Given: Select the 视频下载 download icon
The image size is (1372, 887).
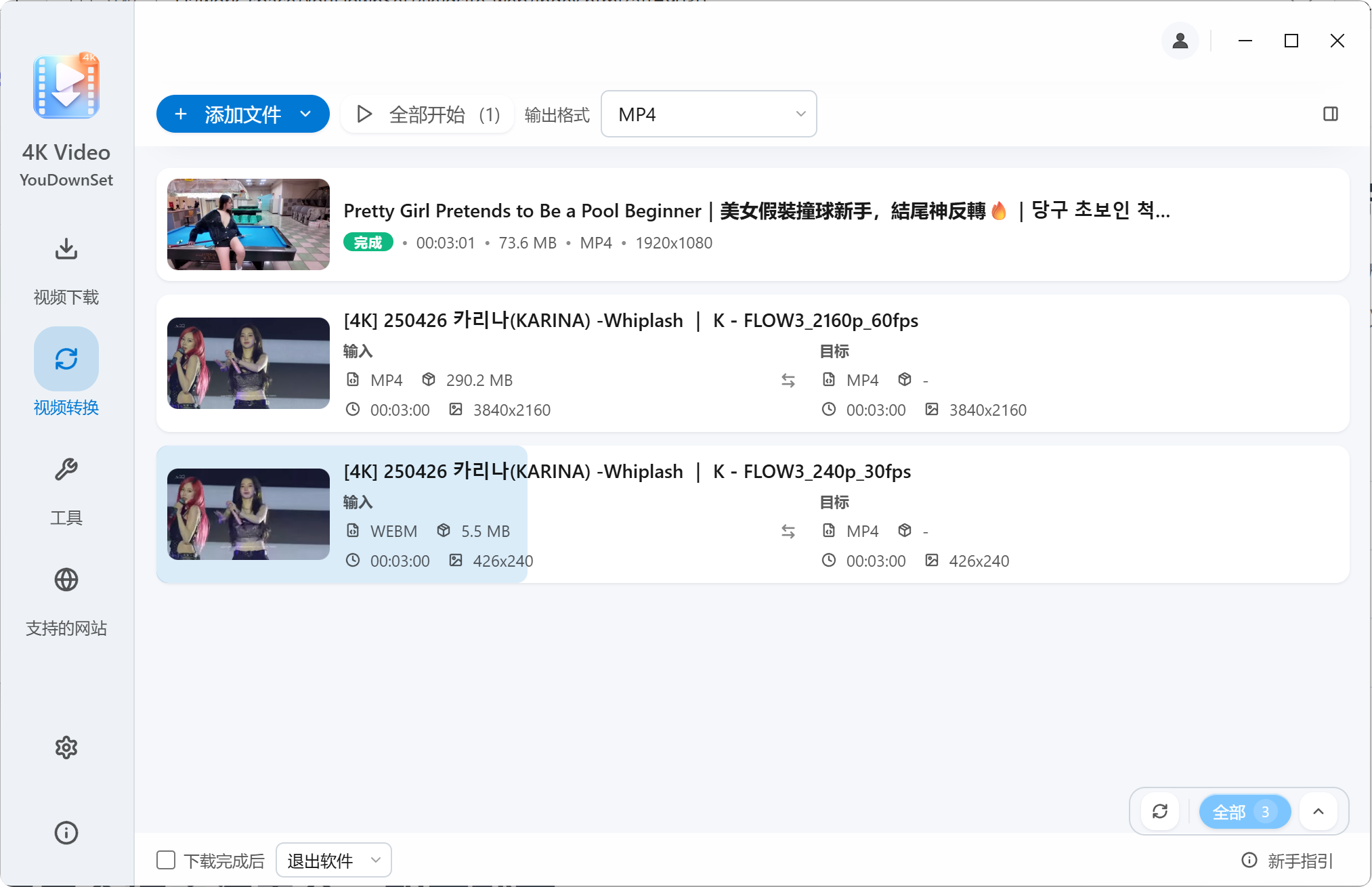Looking at the screenshot, I should click(66, 249).
